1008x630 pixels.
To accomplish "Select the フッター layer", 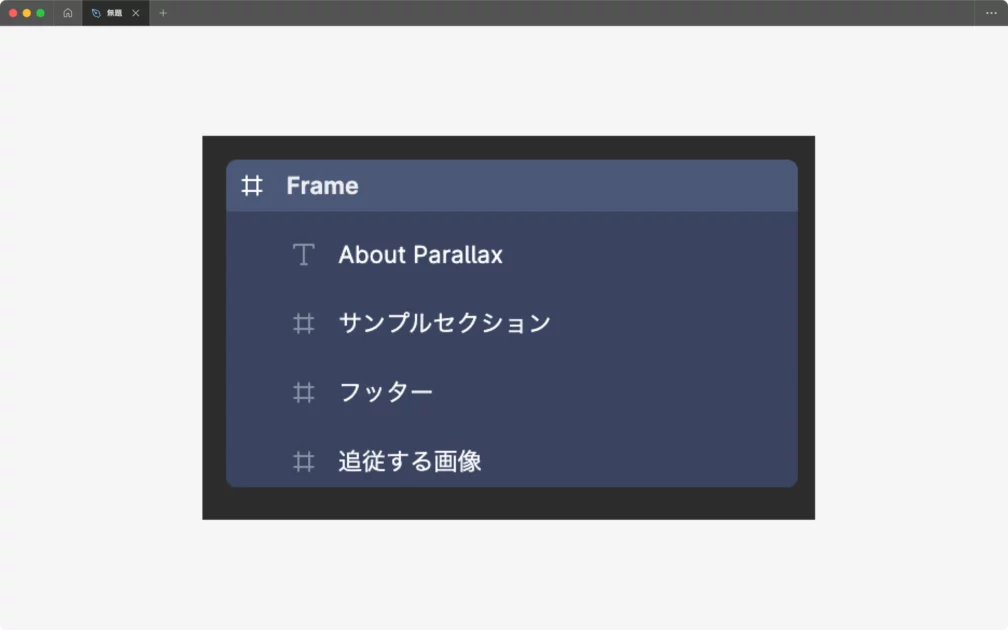I will tap(385, 392).
